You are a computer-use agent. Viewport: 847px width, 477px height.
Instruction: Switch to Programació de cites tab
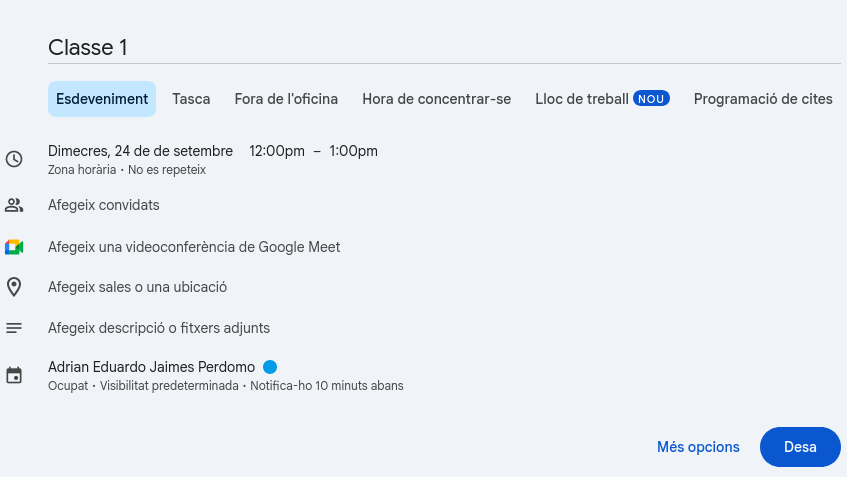(763, 99)
